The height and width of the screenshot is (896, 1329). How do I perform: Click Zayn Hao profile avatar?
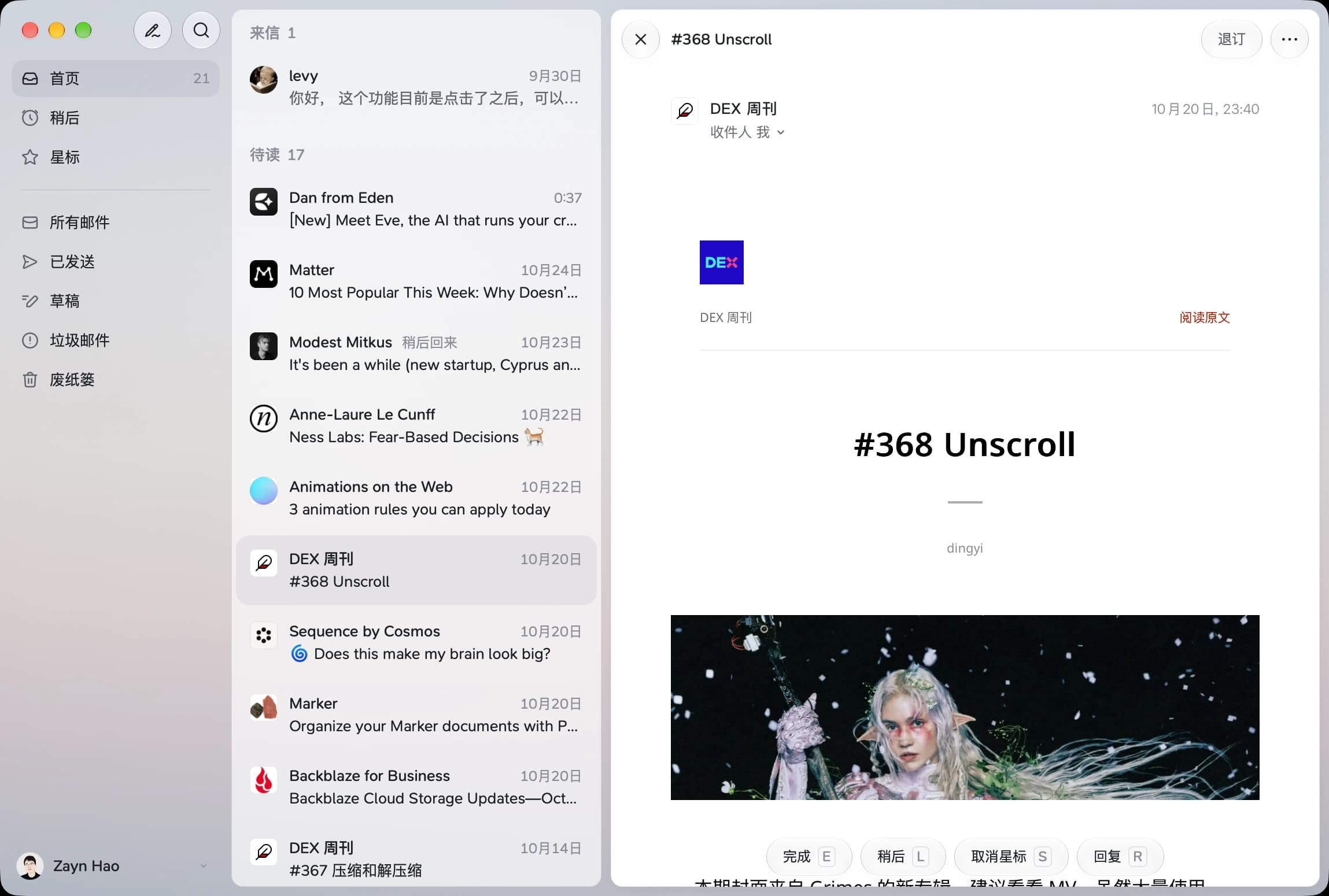pyautogui.click(x=30, y=865)
